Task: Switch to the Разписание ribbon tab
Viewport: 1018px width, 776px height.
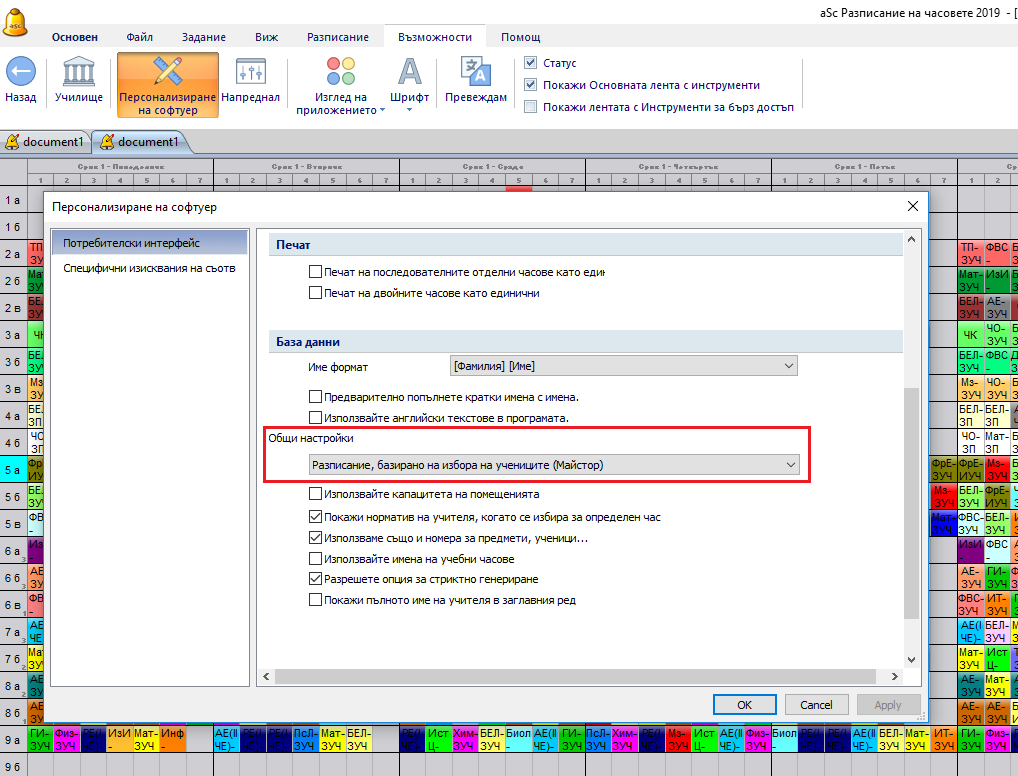Action: (338, 37)
